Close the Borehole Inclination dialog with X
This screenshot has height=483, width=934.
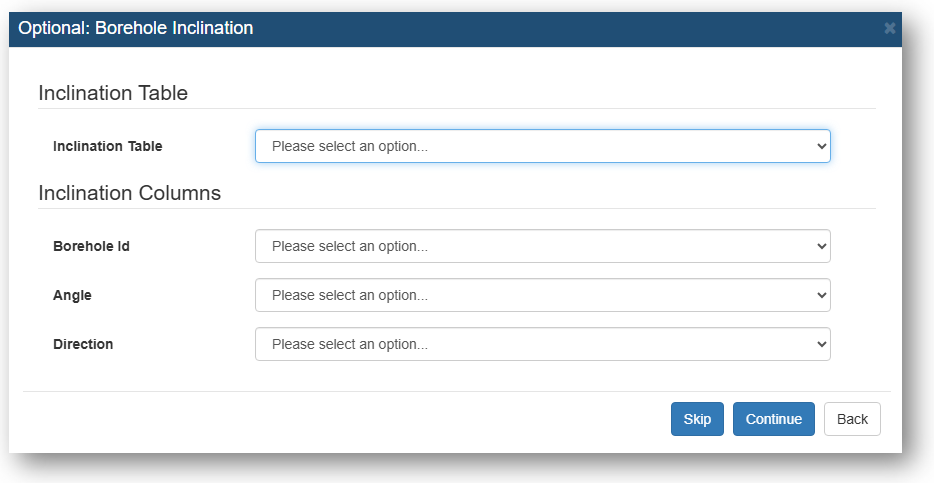[889, 28]
